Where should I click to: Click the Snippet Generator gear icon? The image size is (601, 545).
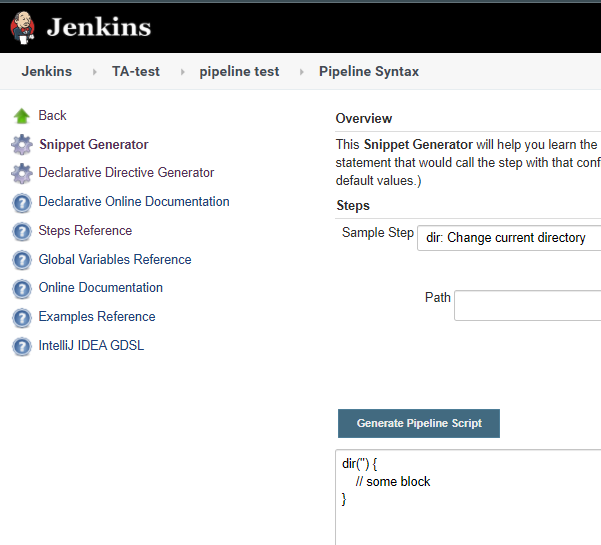pos(22,144)
